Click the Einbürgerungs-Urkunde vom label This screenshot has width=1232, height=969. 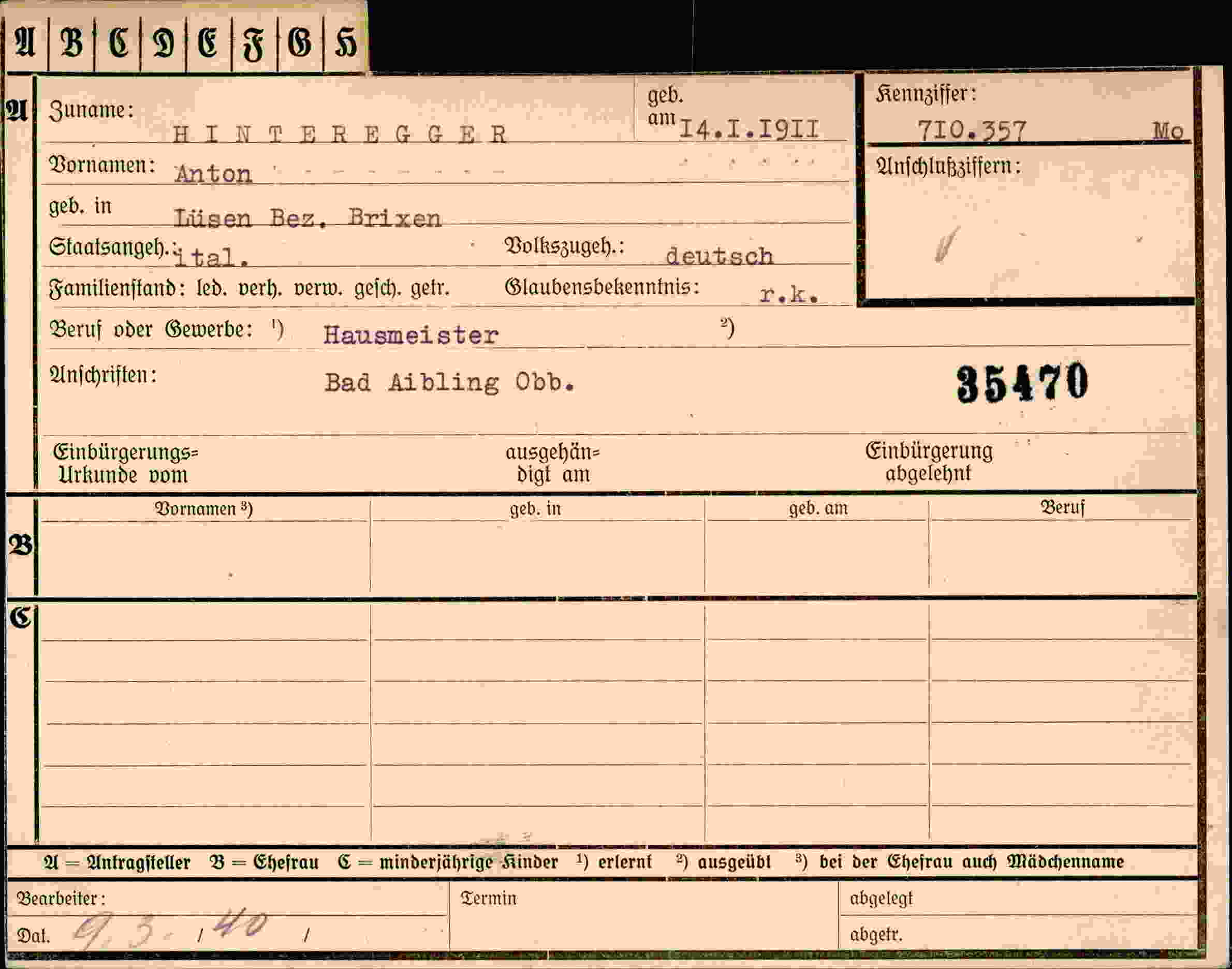coord(125,463)
